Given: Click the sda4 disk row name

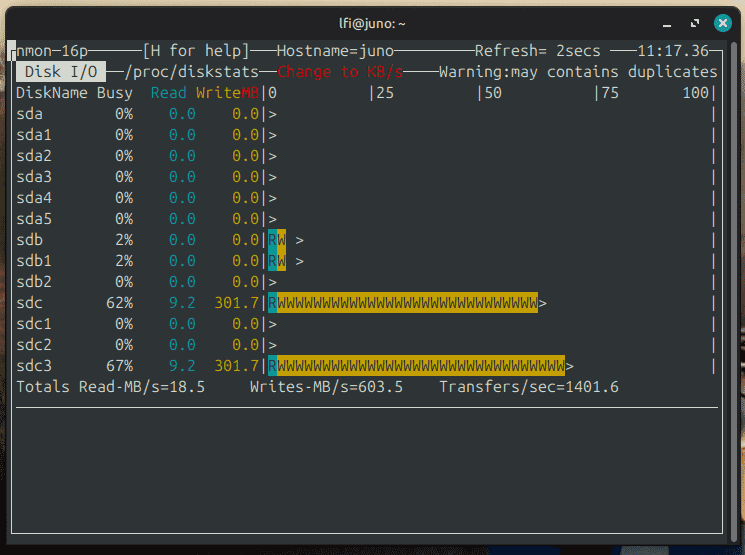Looking at the screenshot, I should pos(34,198).
